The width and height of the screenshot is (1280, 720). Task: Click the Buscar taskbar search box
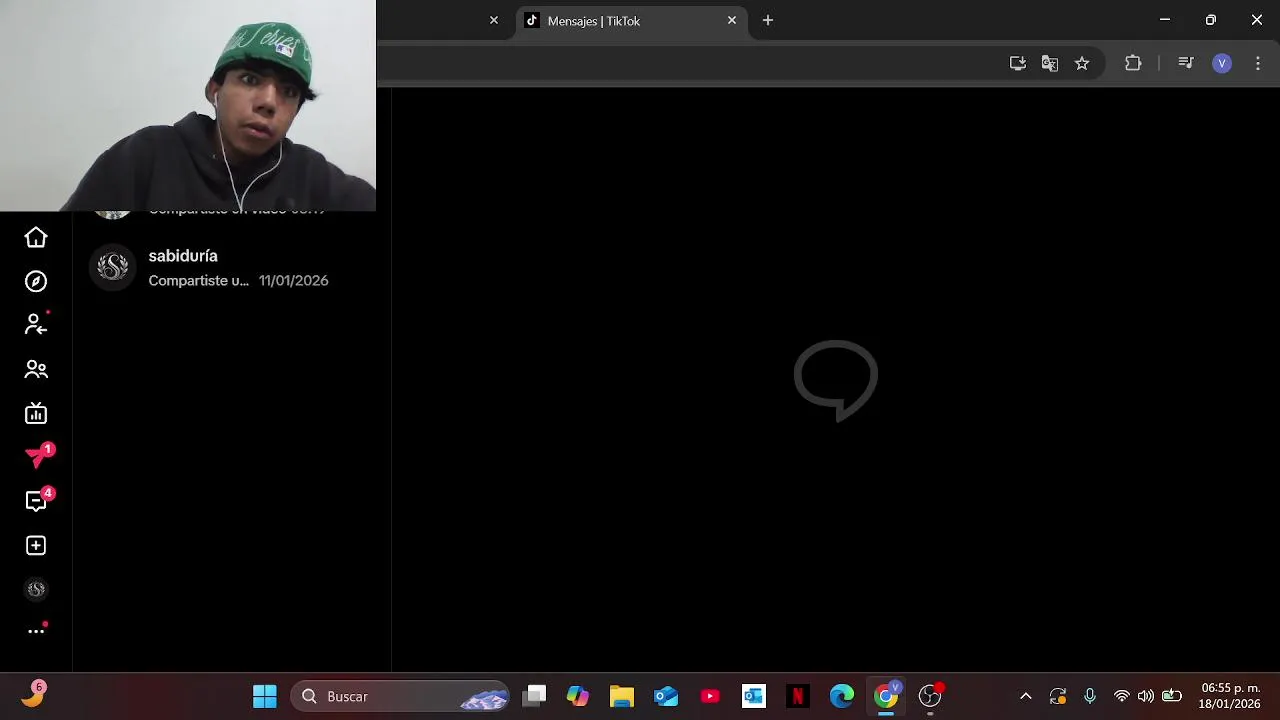(400, 696)
